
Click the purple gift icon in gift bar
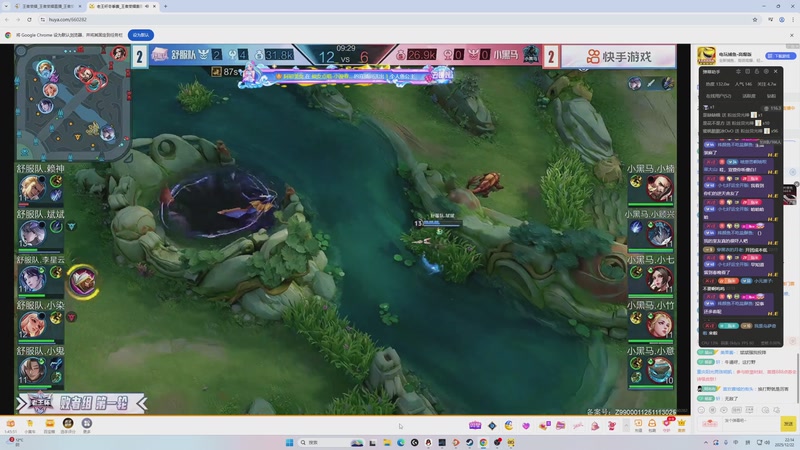click(x=475, y=424)
